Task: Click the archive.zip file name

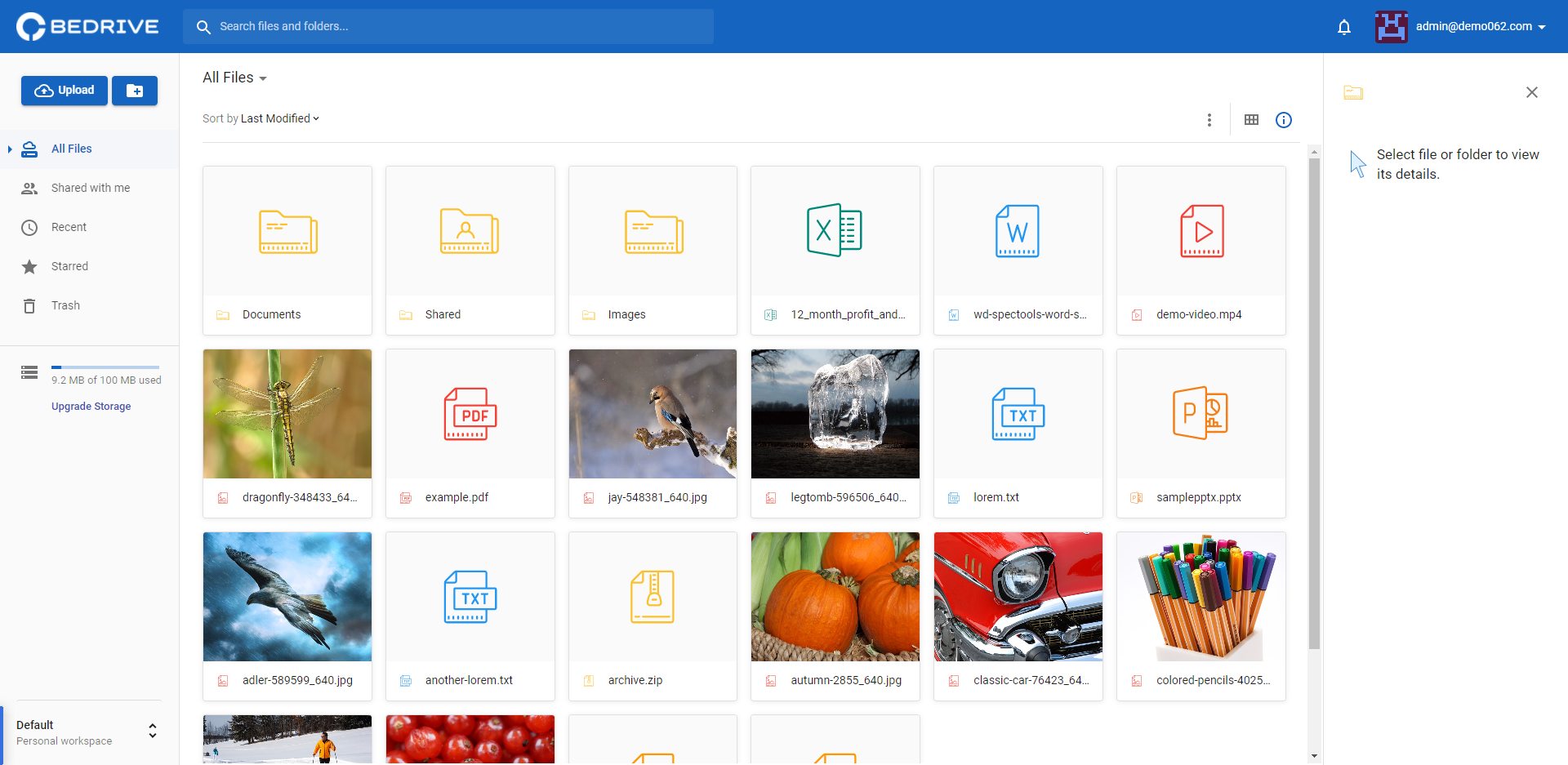Action: pos(635,681)
